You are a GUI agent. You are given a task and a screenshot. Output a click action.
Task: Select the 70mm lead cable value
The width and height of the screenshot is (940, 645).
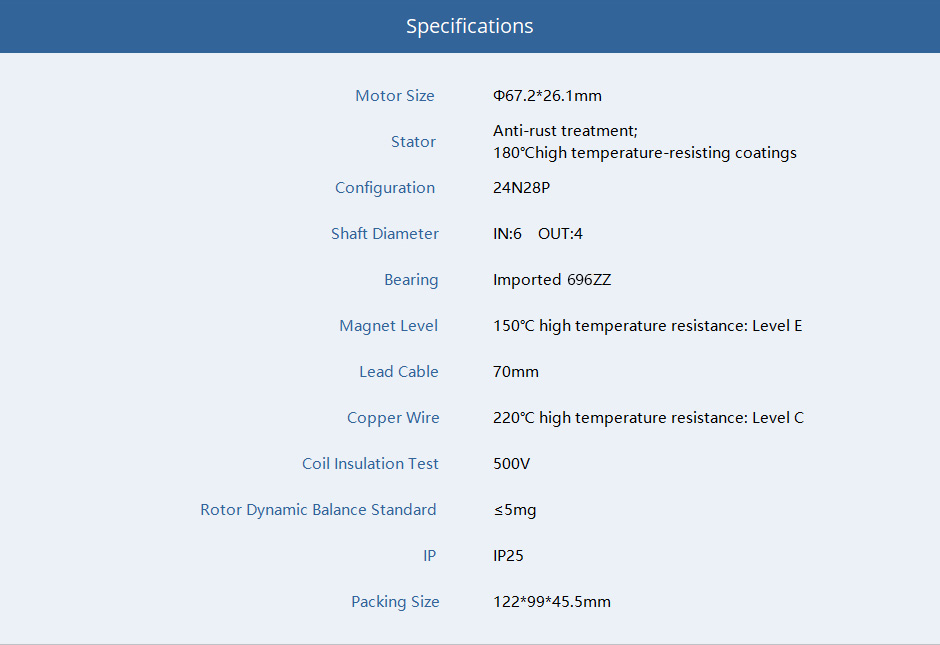516,372
